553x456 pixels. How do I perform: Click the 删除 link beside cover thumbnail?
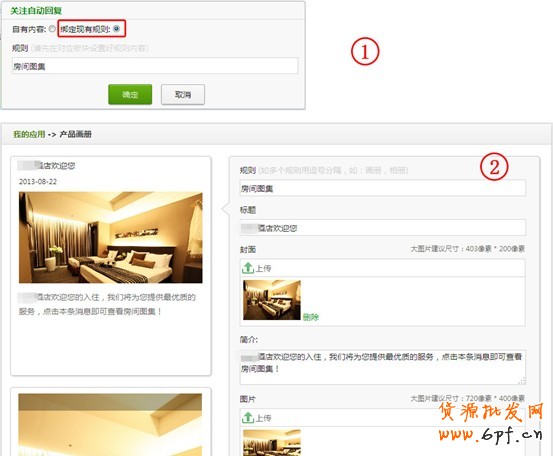(310, 317)
